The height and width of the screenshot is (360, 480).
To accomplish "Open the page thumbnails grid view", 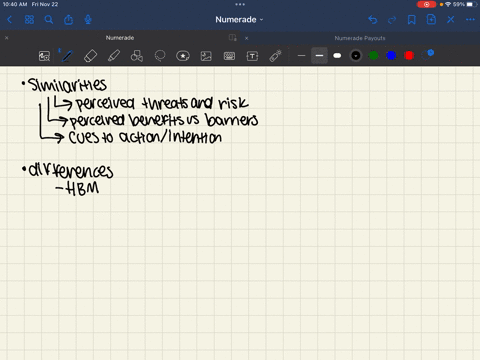I will (x=29, y=20).
